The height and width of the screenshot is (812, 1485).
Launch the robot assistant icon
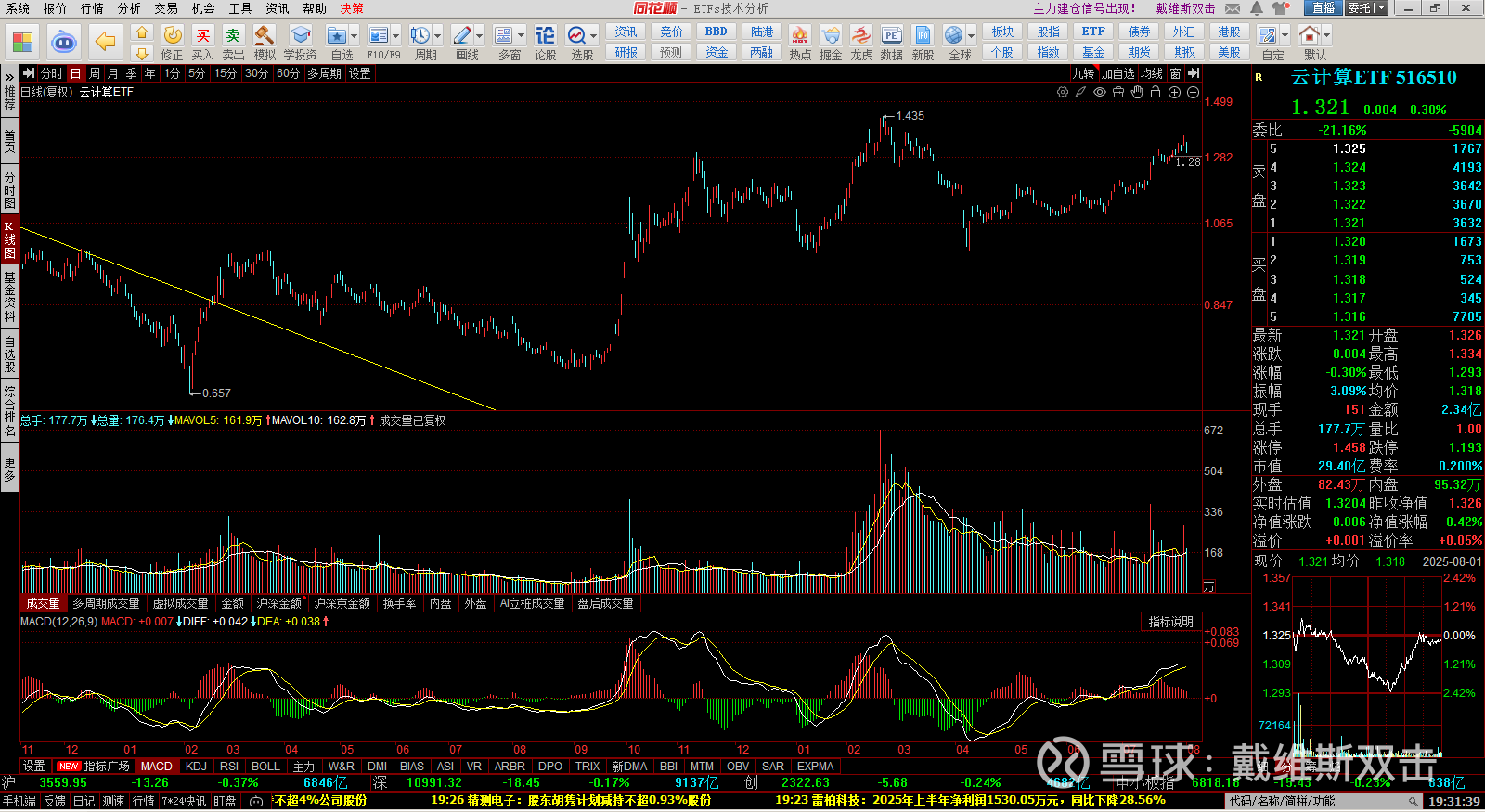click(x=63, y=42)
